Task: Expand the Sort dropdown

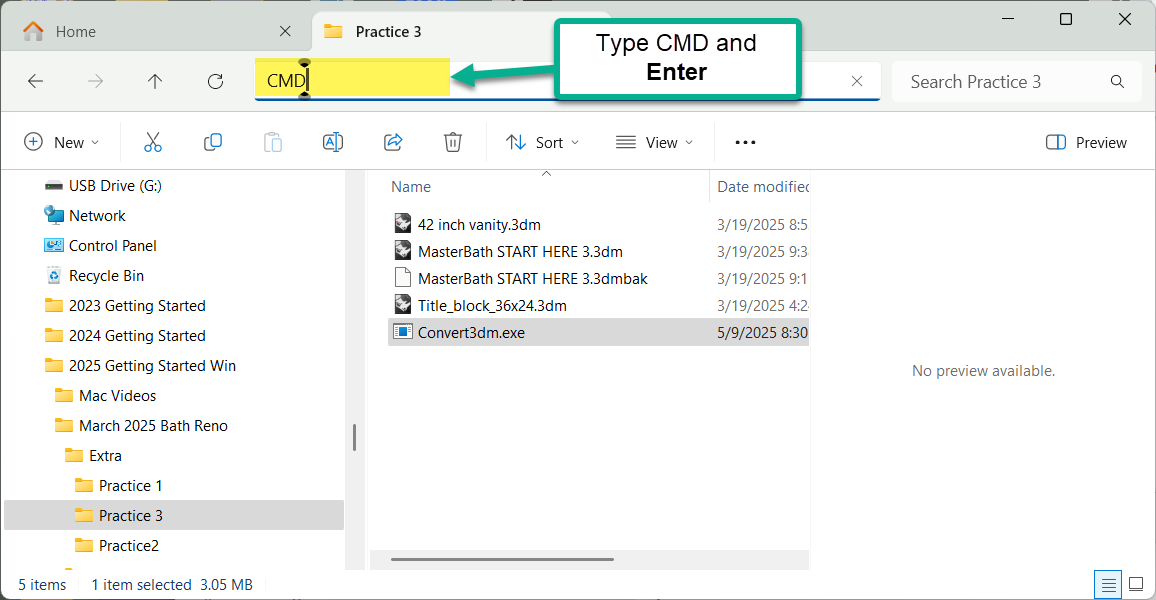Action: (x=543, y=142)
